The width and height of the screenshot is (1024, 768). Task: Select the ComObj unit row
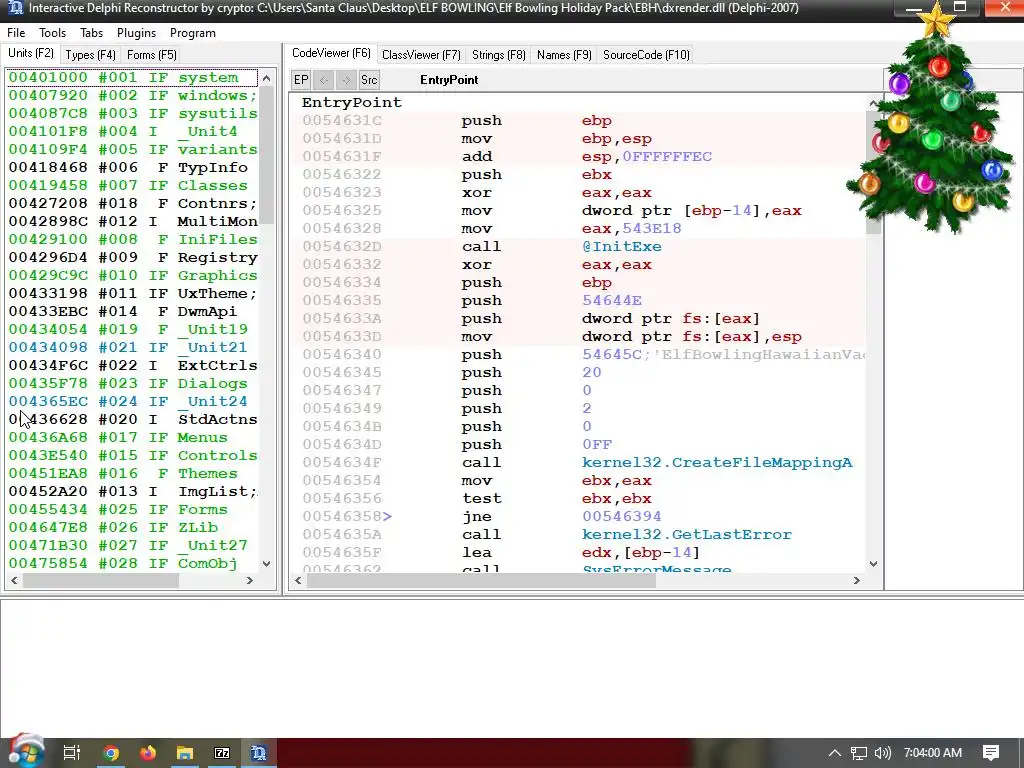click(x=132, y=564)
